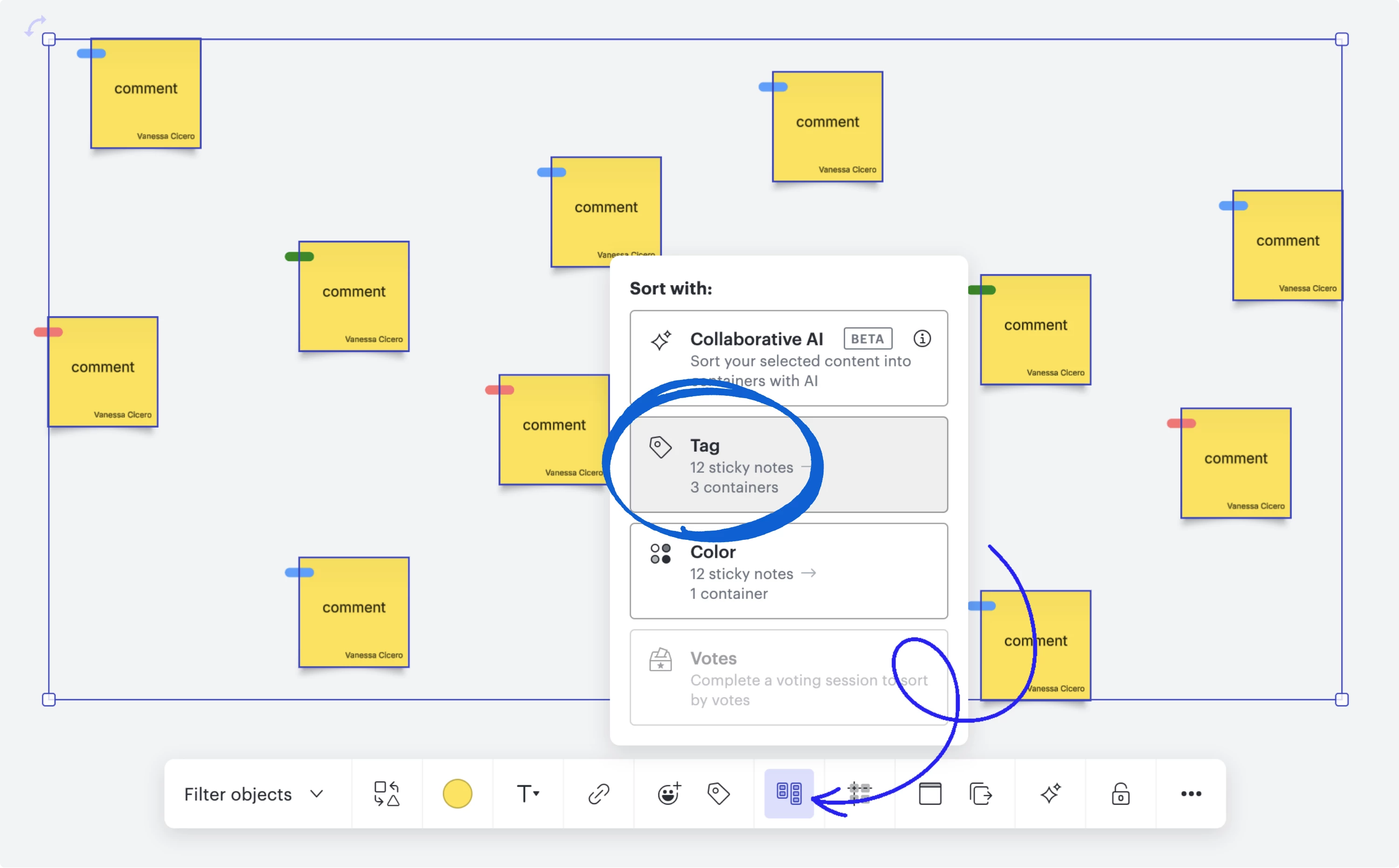Select the leftmost sticky note with red tag

point(103,372)
